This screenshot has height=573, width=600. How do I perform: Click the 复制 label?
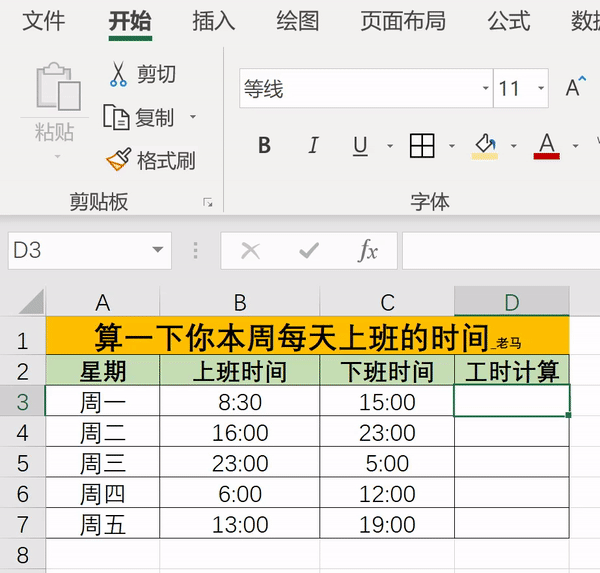154,117
